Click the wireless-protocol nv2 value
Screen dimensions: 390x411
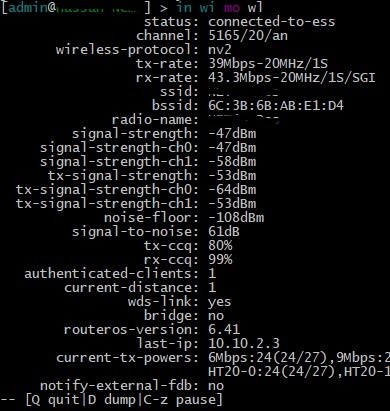(x=220, y=50)
